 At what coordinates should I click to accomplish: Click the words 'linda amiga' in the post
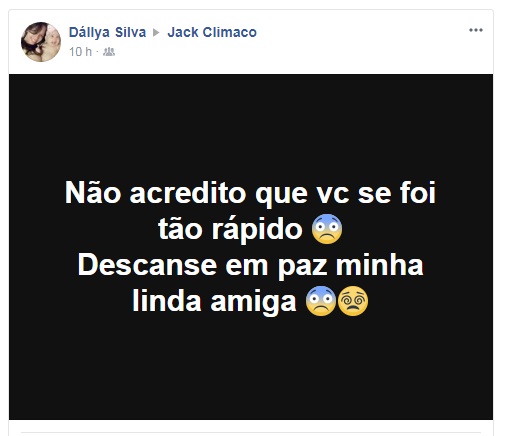214,301
